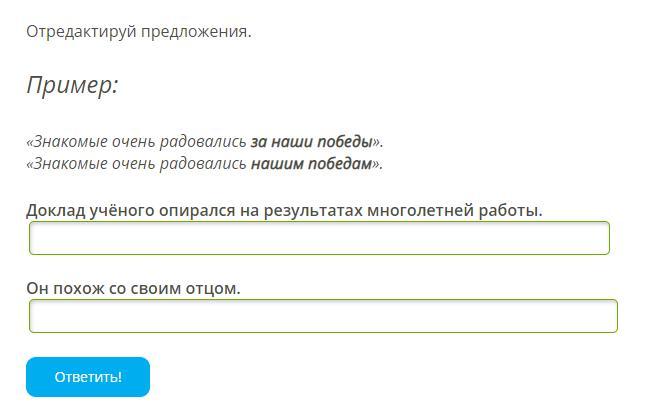Click the word 'опирался' in first task
Viewport: 652px width, 417px height.
point(194,210)
